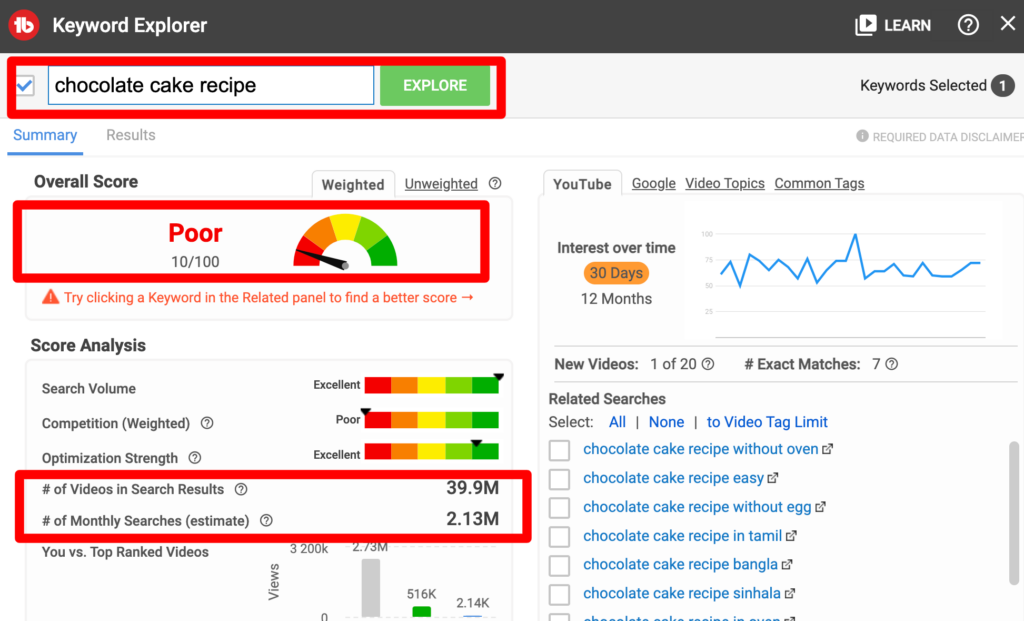Switch to the Results tab
Viewport: 1024px width, 621px height.
coord(131,135)
